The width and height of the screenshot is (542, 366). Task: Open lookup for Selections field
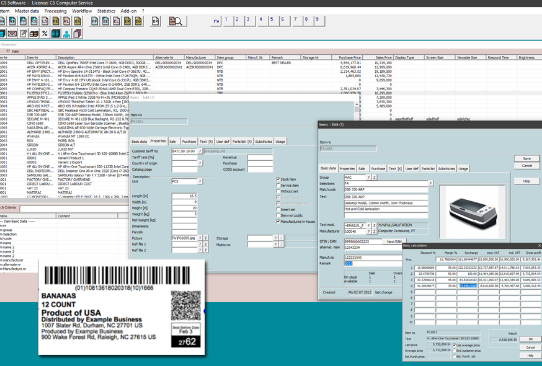[431, 183]
